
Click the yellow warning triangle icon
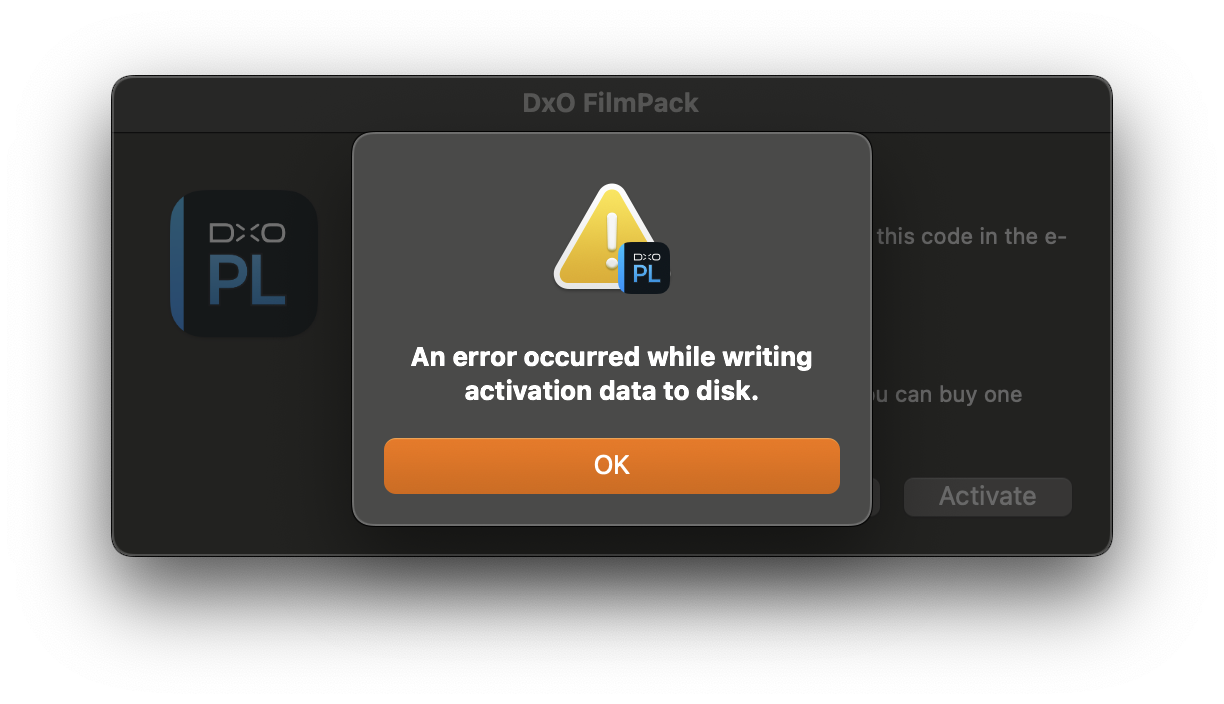[600, 236]
